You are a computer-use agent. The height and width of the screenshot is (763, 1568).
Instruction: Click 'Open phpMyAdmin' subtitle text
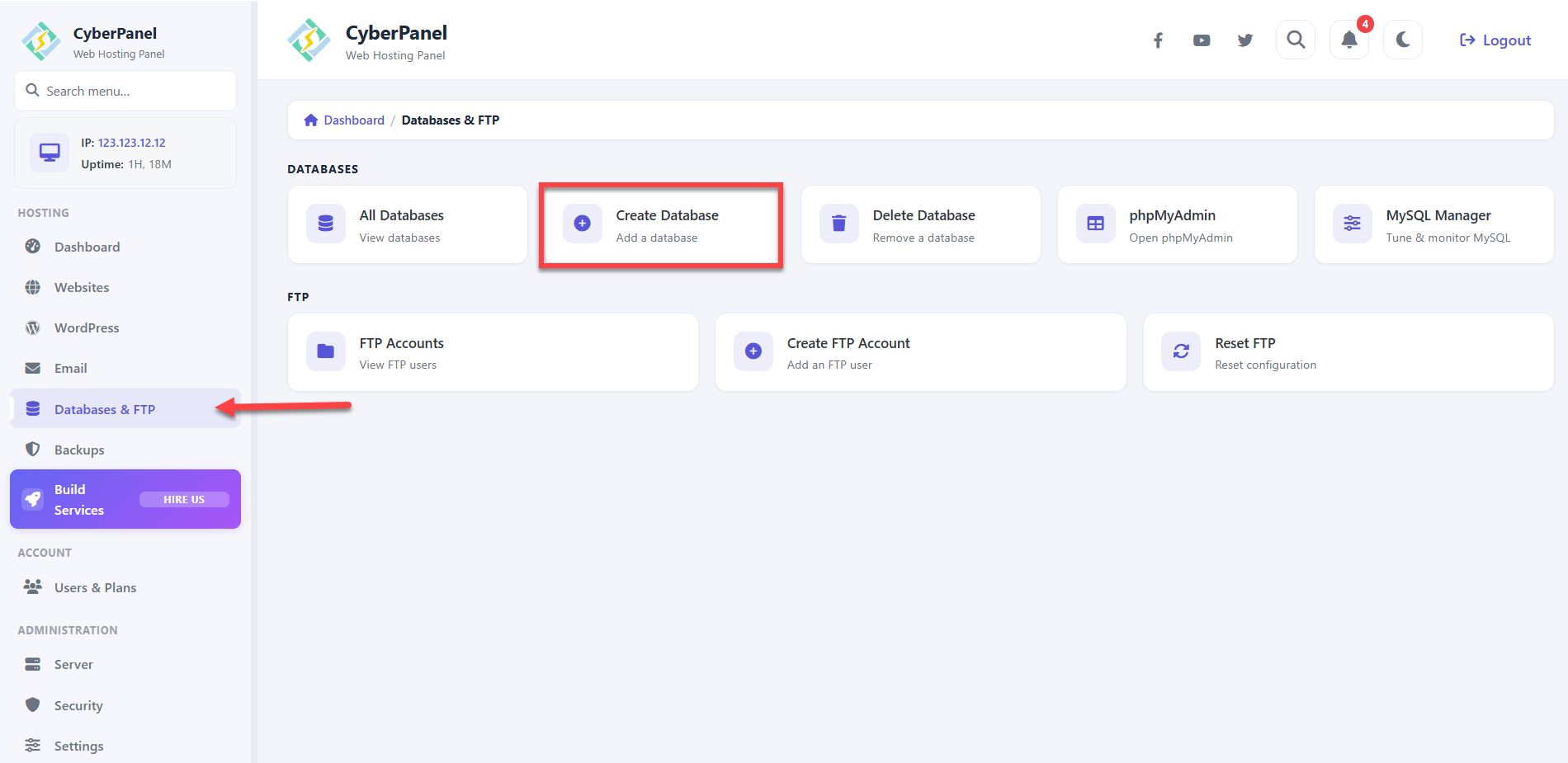(x=1181, y=238)
